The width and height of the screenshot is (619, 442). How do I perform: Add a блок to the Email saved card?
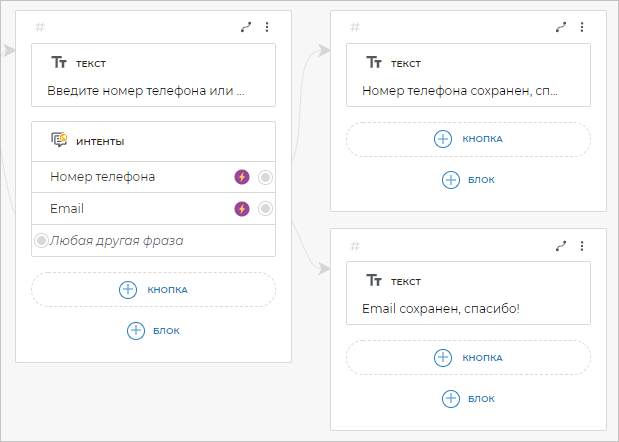(x=468, y=398)
